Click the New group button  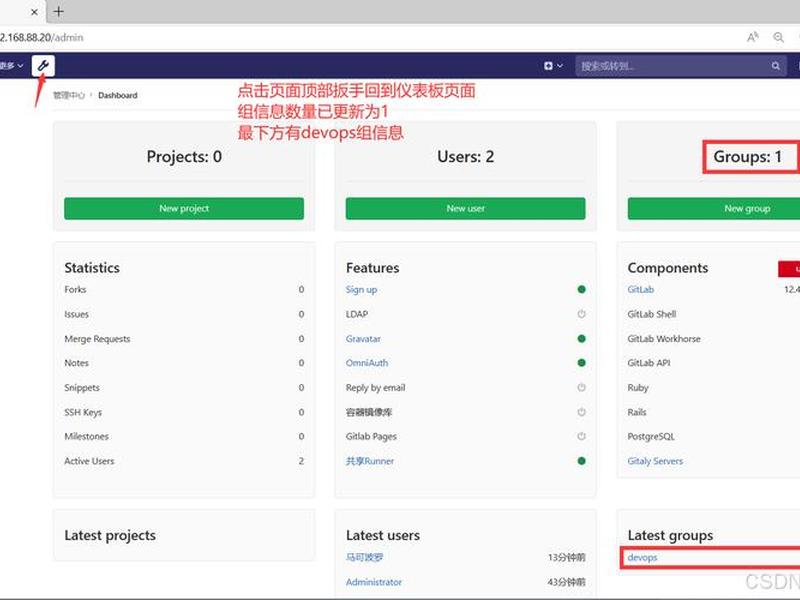point(714,208)
